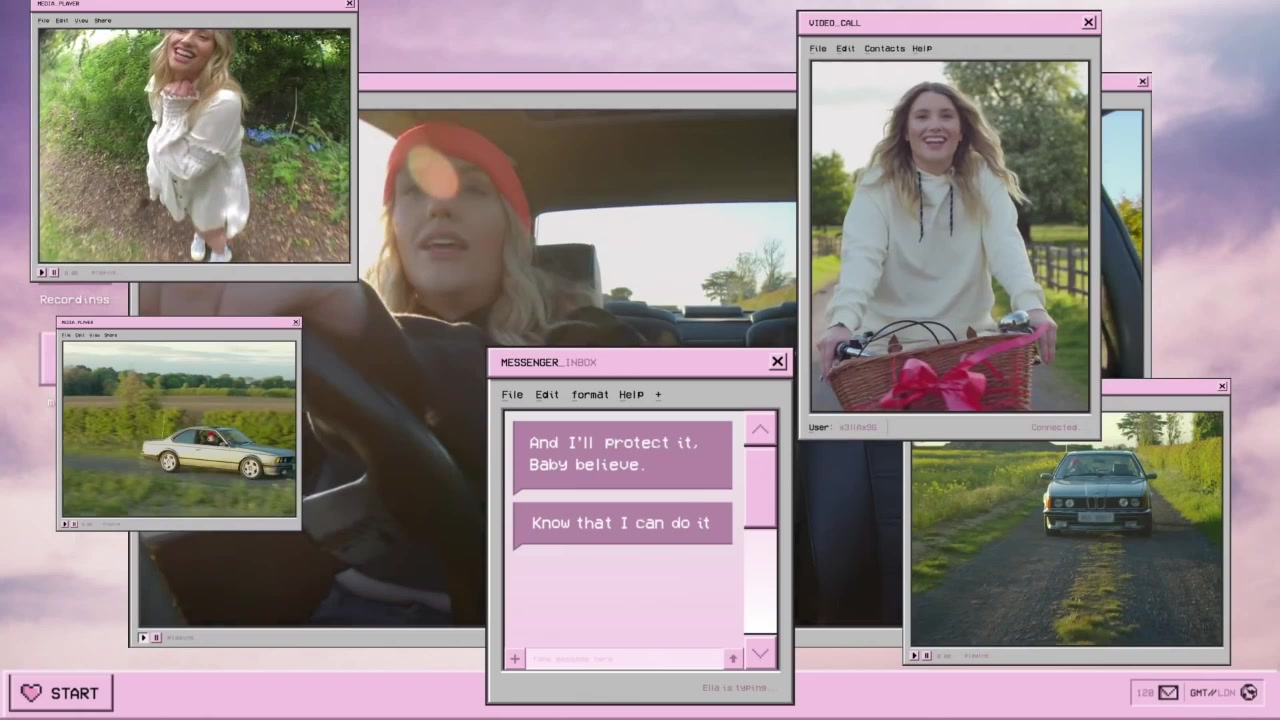Screen dimensions: 1280x720
Task: Open the Edit menu in the Messenger Inbox window
Action: coord(547,394)
